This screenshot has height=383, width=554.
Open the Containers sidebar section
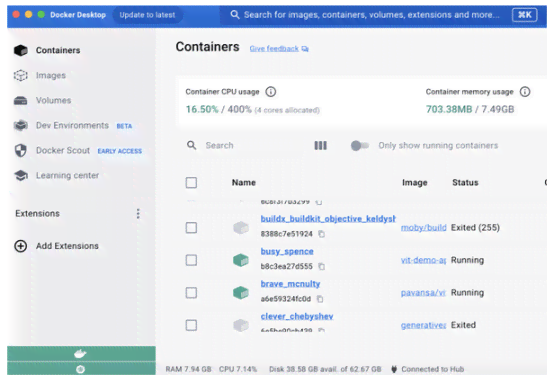[58, 50]
